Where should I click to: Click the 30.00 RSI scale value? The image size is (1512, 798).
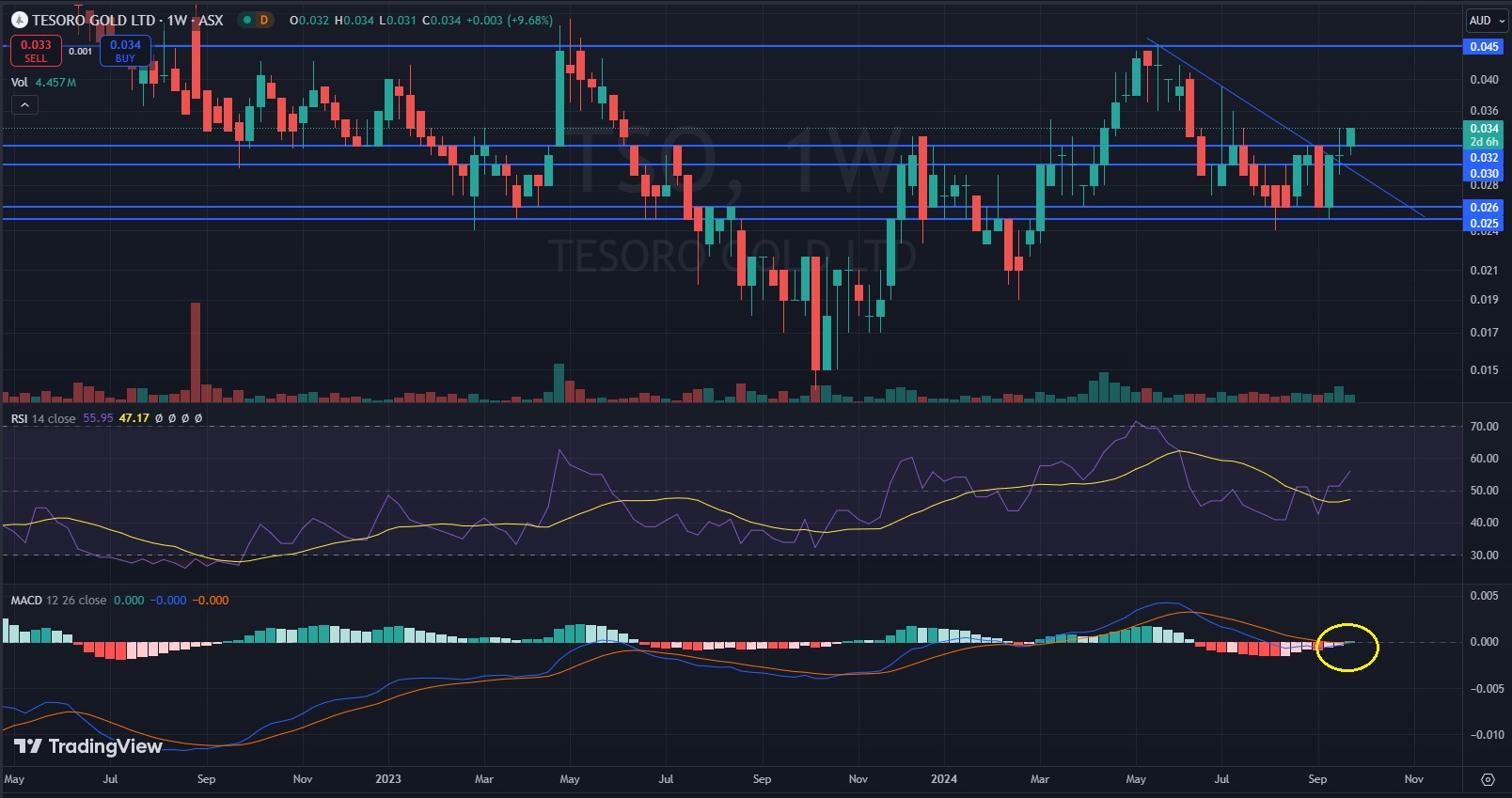click(1484, 555)
